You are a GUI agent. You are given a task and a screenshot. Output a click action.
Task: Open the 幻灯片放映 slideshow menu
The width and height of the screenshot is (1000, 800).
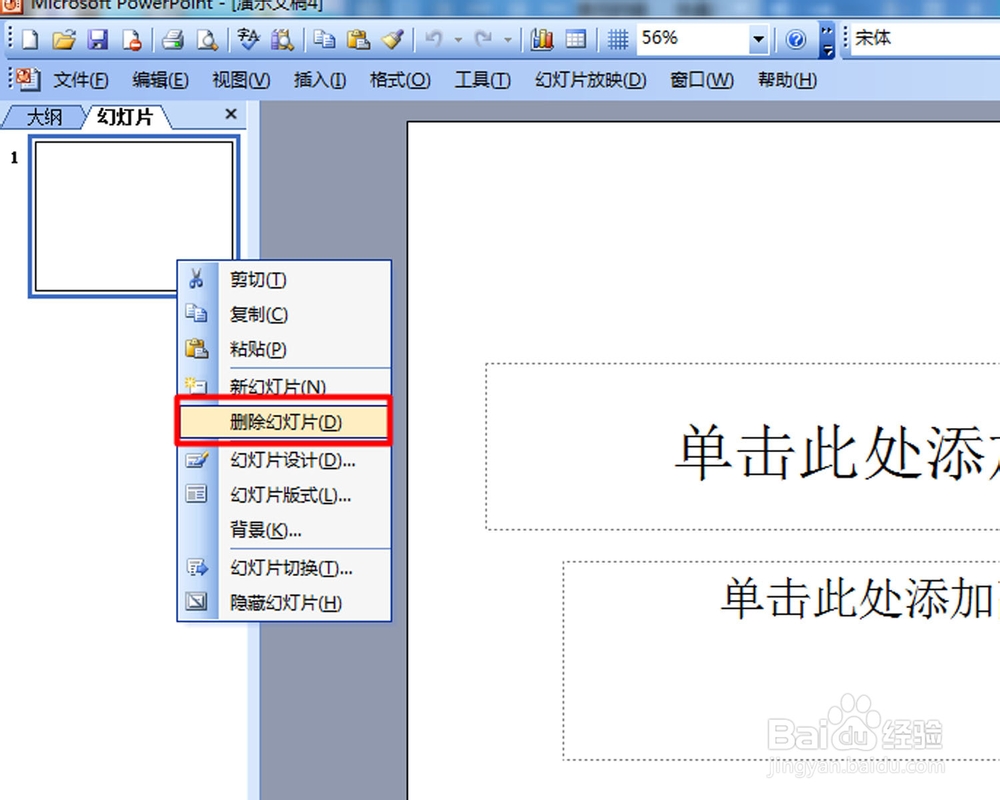[588, 80]
